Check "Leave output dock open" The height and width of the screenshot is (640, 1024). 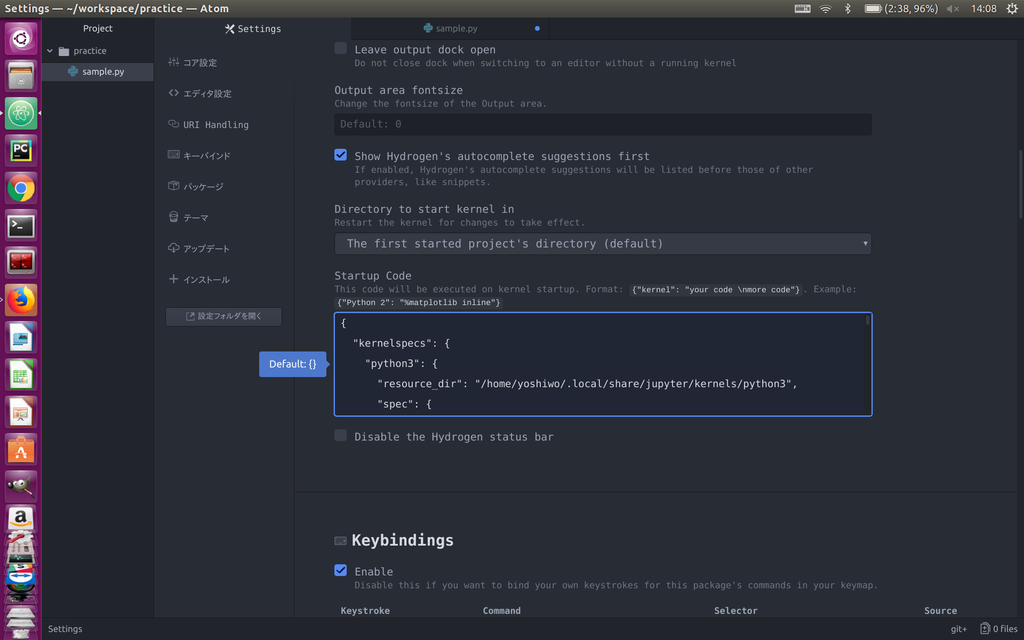tap(340, 47)
